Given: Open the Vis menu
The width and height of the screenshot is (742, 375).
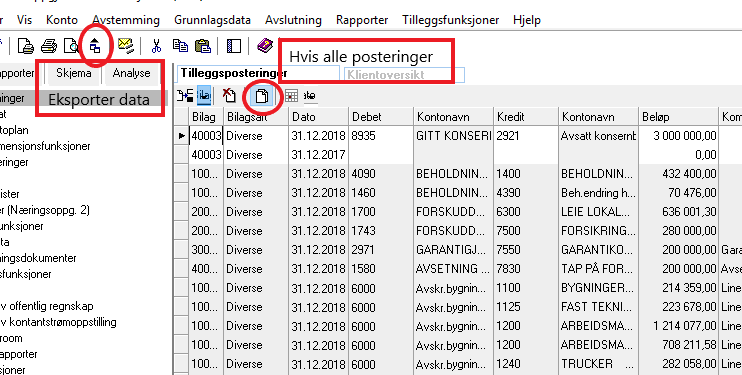Looking at the screenshot, I should pos(25,20).
